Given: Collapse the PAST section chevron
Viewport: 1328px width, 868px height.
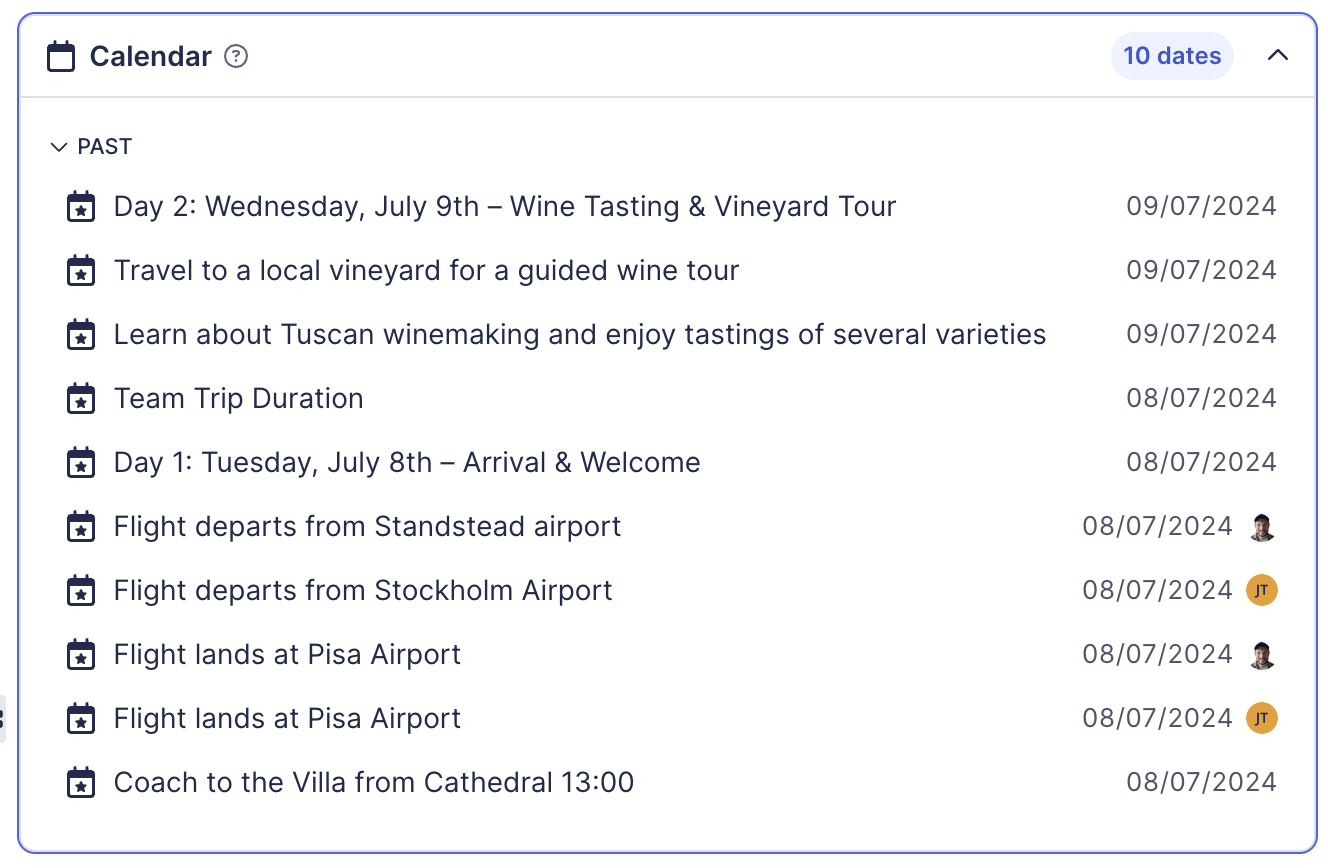Looking at the screenshot, I should click(x=58, y=147).
